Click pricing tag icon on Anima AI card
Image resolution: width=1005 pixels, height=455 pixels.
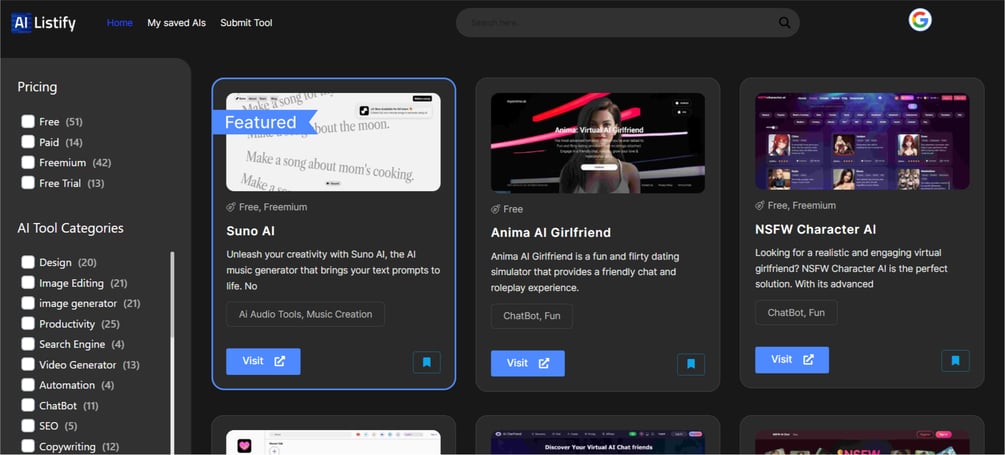click(x=495, y=209)
